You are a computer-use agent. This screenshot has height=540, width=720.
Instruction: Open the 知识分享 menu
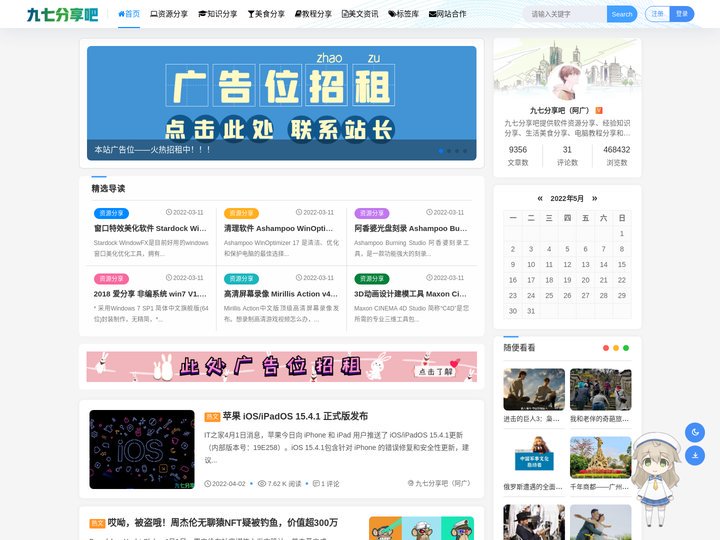pos(218,14)
